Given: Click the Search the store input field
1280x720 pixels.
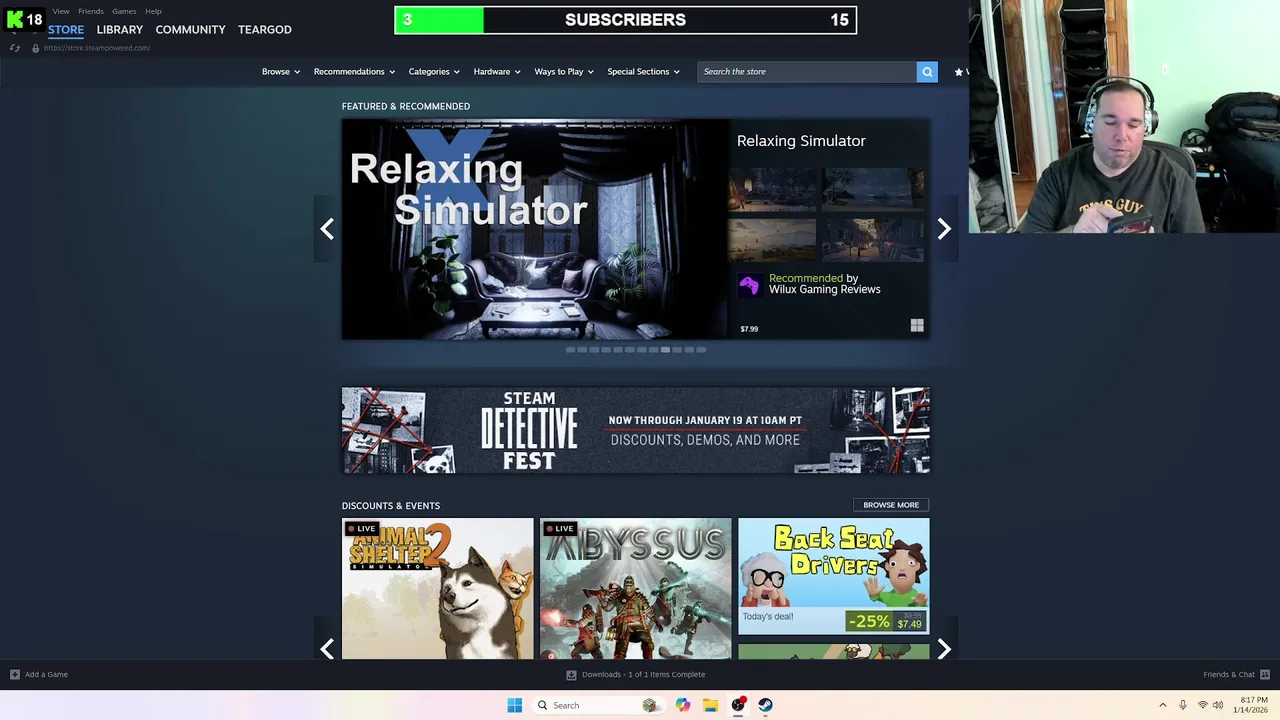Looking at the screenshot, I should (x=807, y=71).
